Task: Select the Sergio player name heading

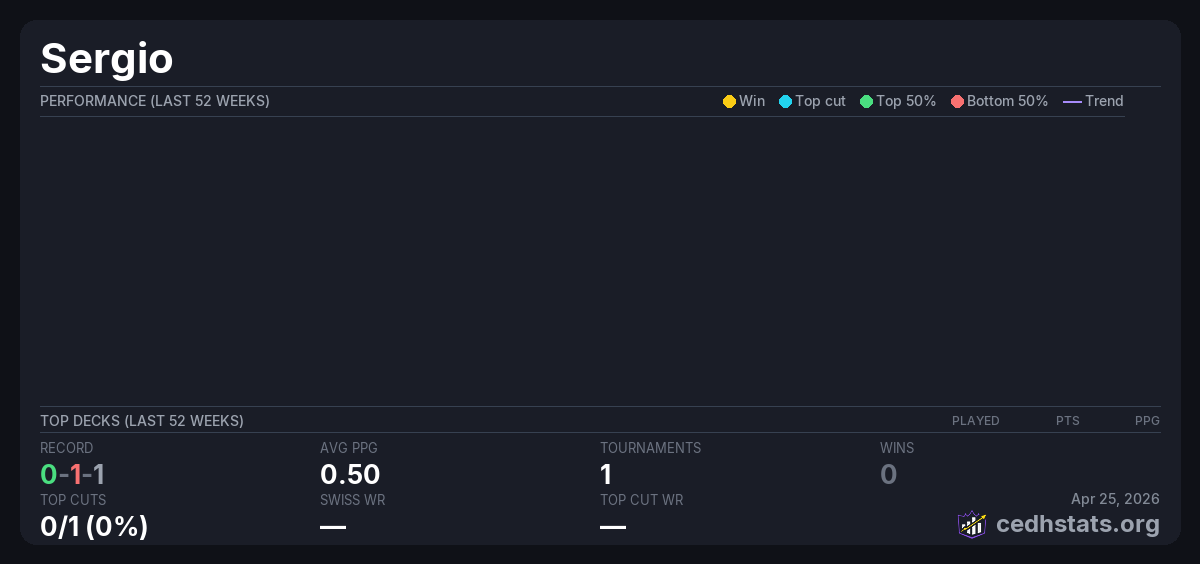Action: 107,58
